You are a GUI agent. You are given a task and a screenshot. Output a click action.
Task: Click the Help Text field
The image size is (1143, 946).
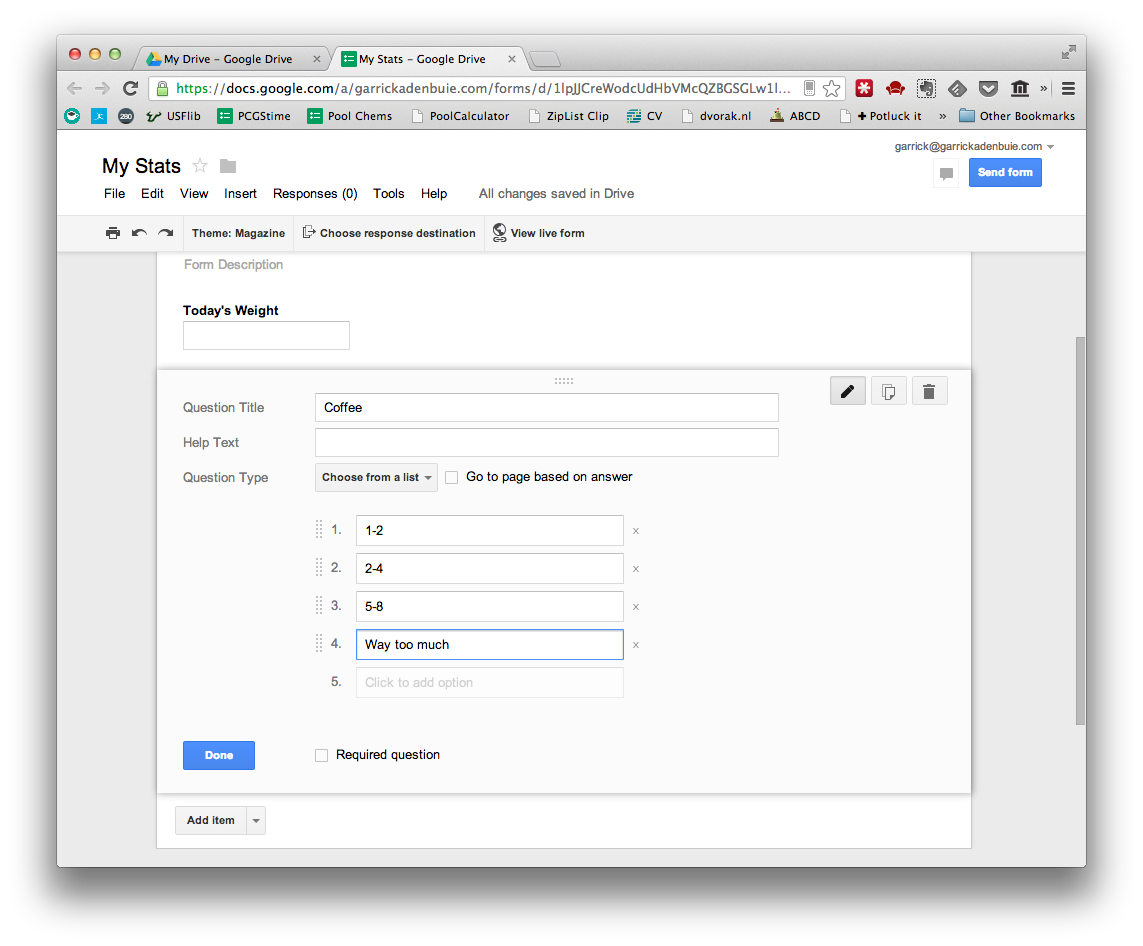[547, 442]
